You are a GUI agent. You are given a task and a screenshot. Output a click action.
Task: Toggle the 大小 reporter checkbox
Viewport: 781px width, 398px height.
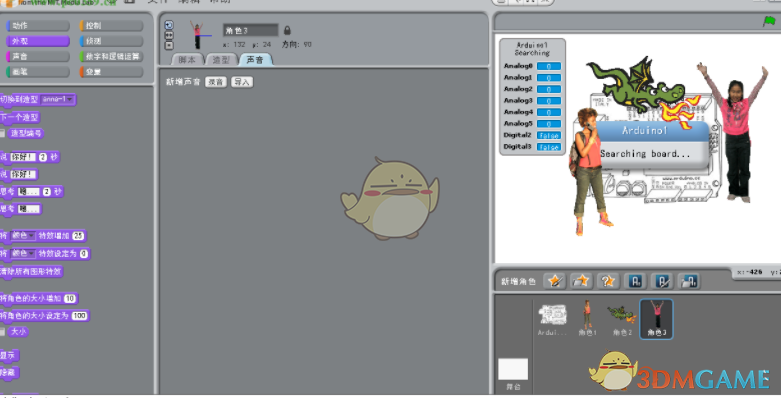2,332
